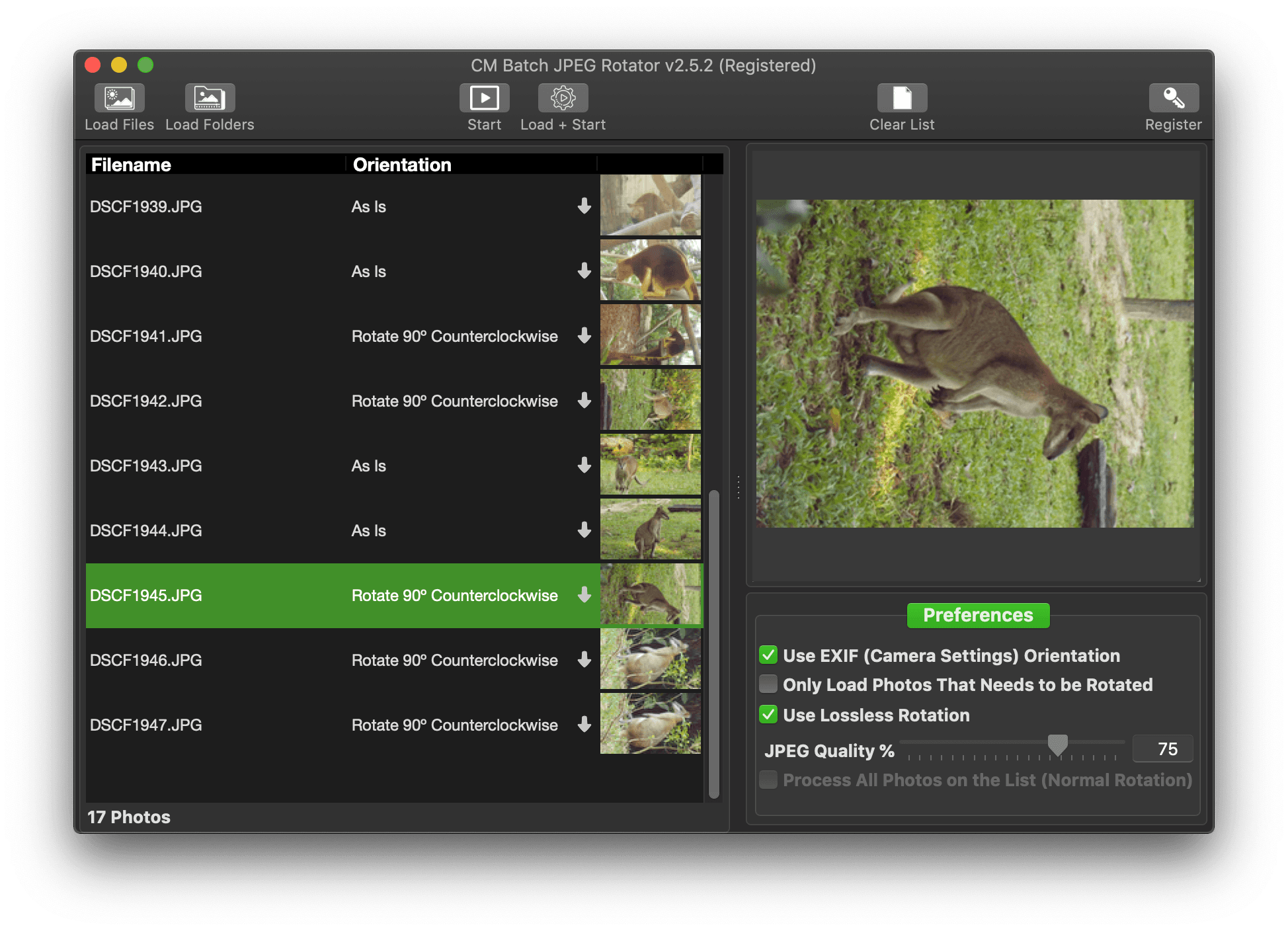1288x931 pixels.
Task: Click the Orientation column header
Action: [471, 165]
